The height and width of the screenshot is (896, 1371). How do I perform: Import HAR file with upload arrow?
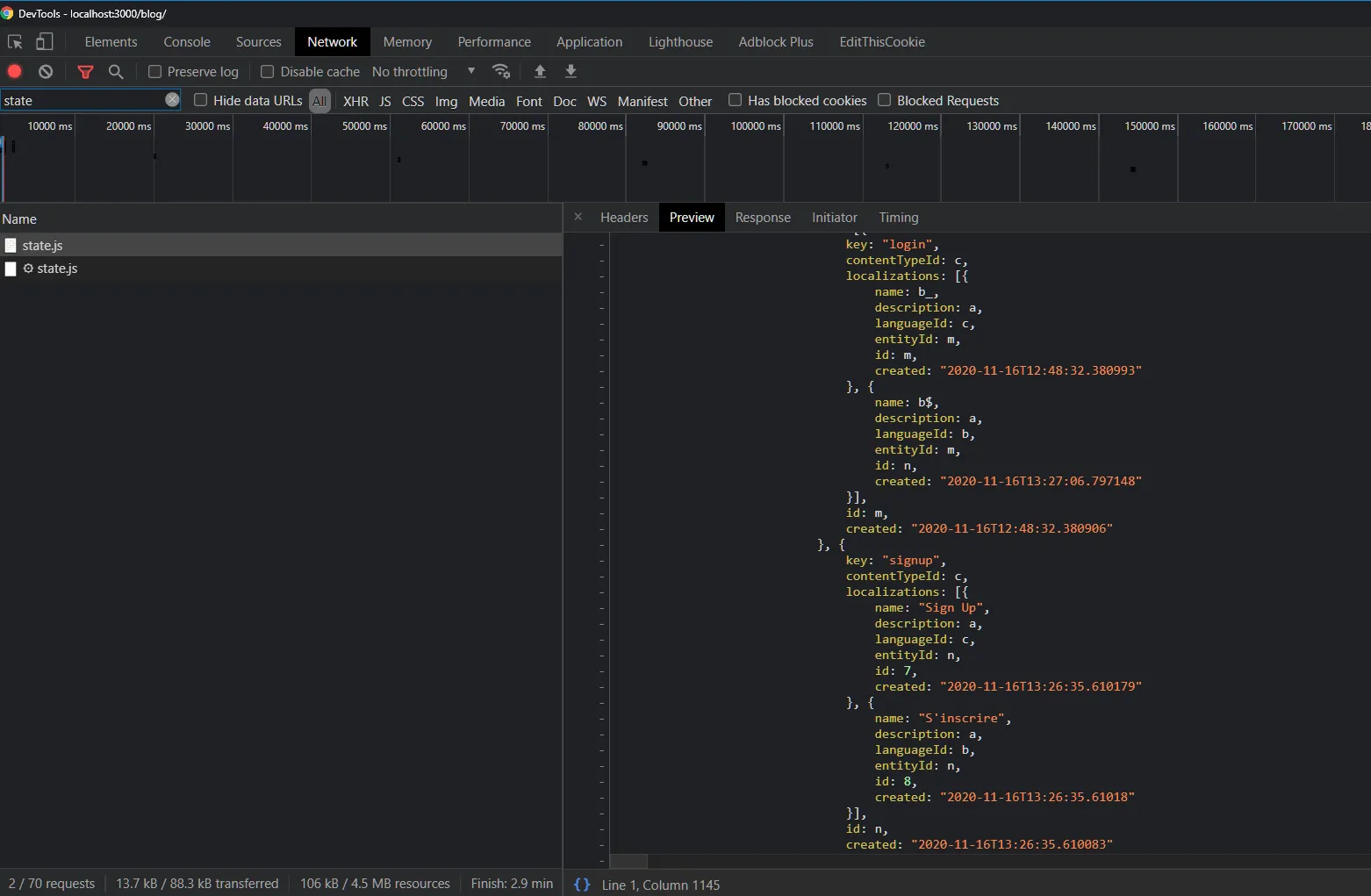[540, 72]
